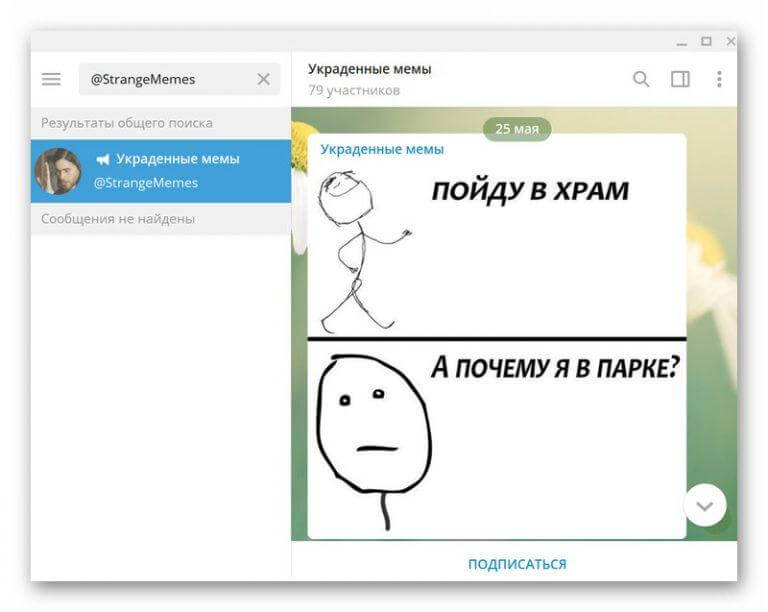Viewport: 768px width, 612px height.
Task: Click the sender name above the meme
Action: 381,149
